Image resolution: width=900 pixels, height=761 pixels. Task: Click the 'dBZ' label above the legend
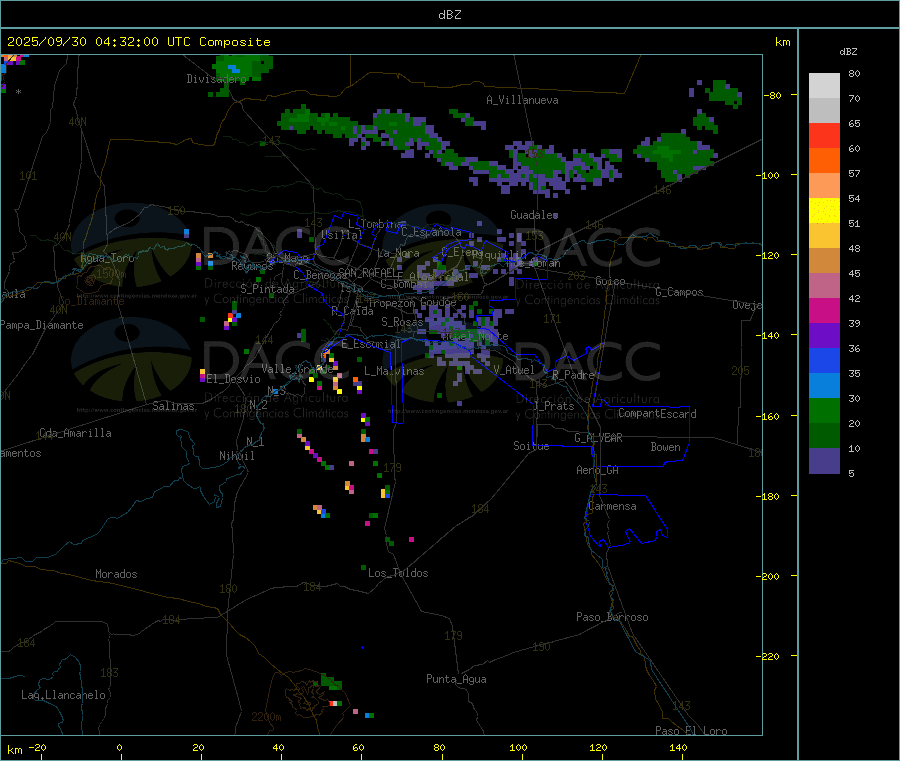click(x=848, y=52)
